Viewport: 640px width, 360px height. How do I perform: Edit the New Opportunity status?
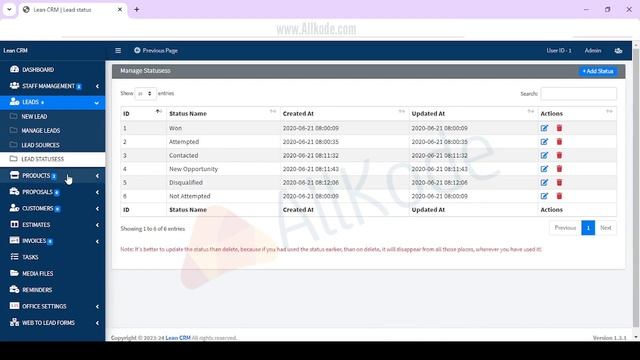tap(544, 169)
